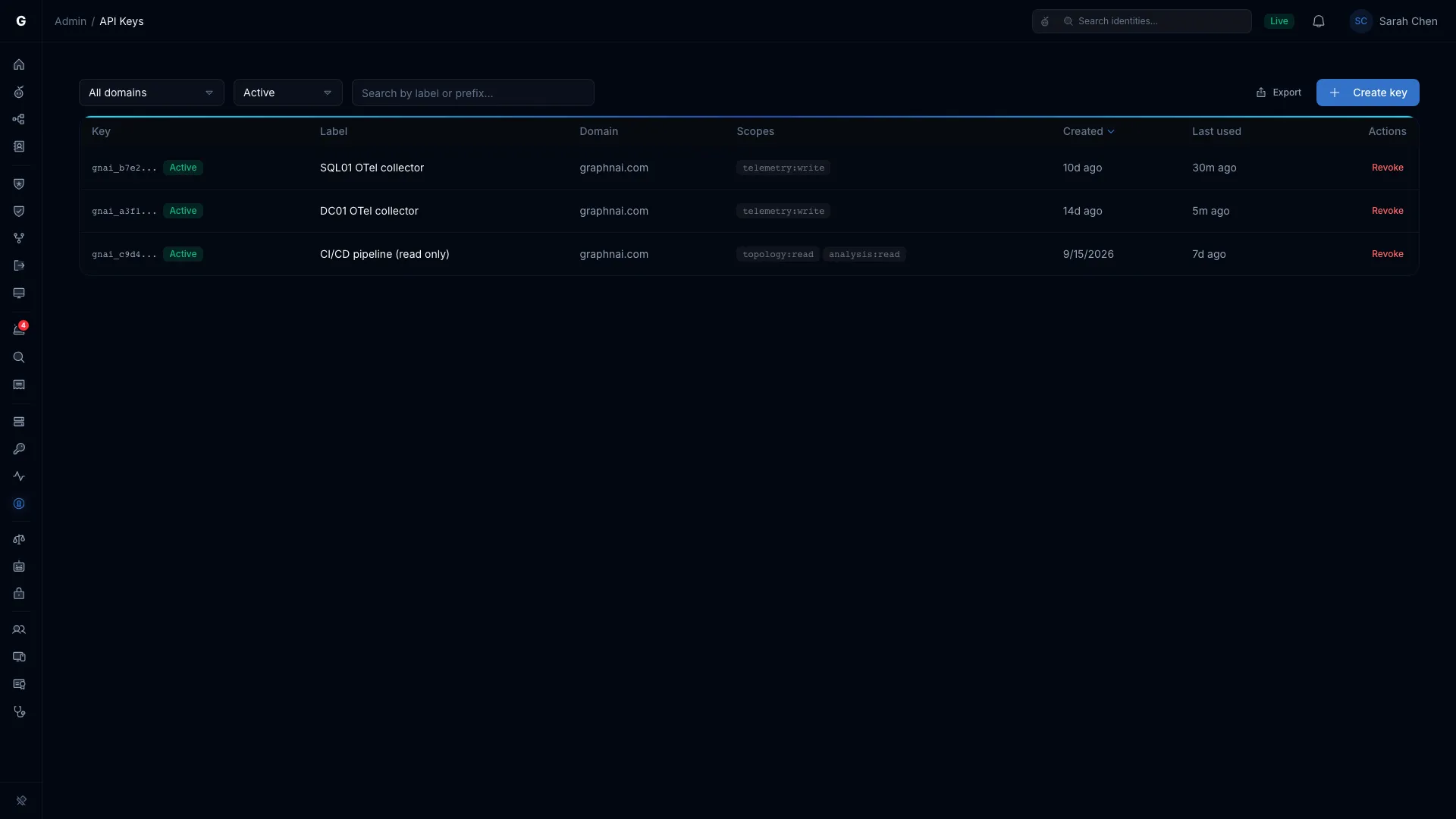Open the notifications bell icon
The height and width of the screenshot is (819, 1456).
pos(1319,21)
